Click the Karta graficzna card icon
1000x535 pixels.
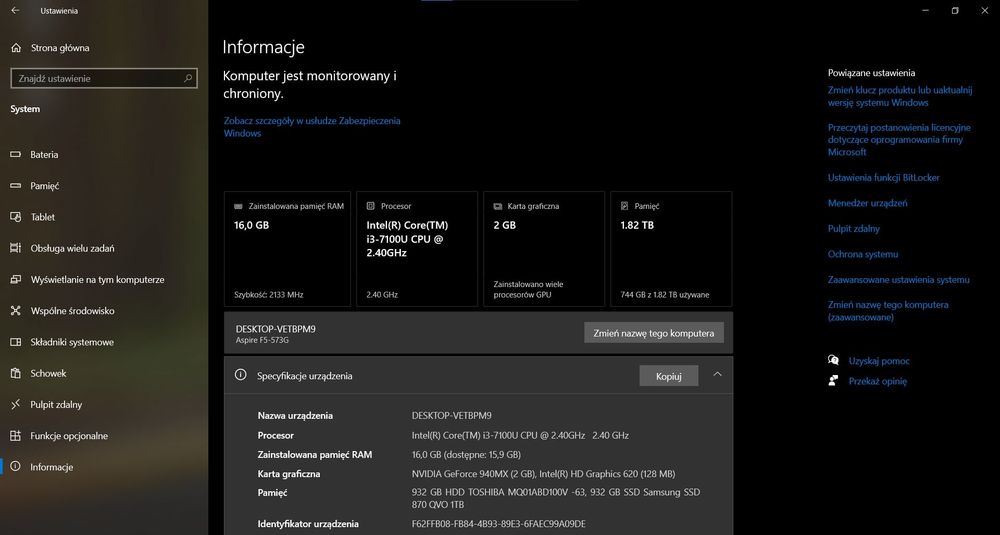click(x=497, y=207)
